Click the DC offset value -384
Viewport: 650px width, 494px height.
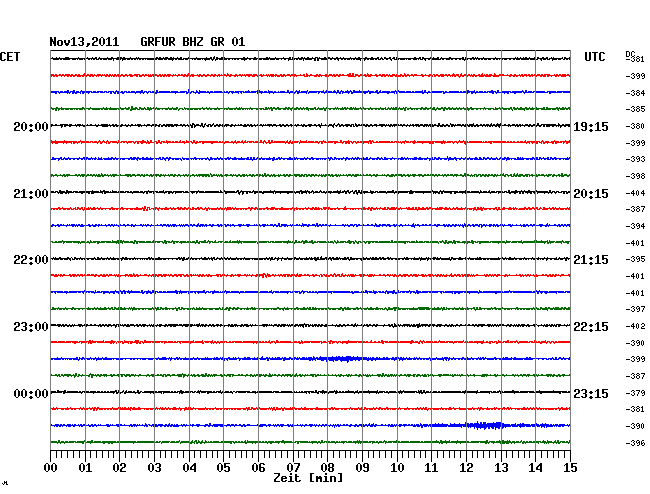click(x=635, y=93)
